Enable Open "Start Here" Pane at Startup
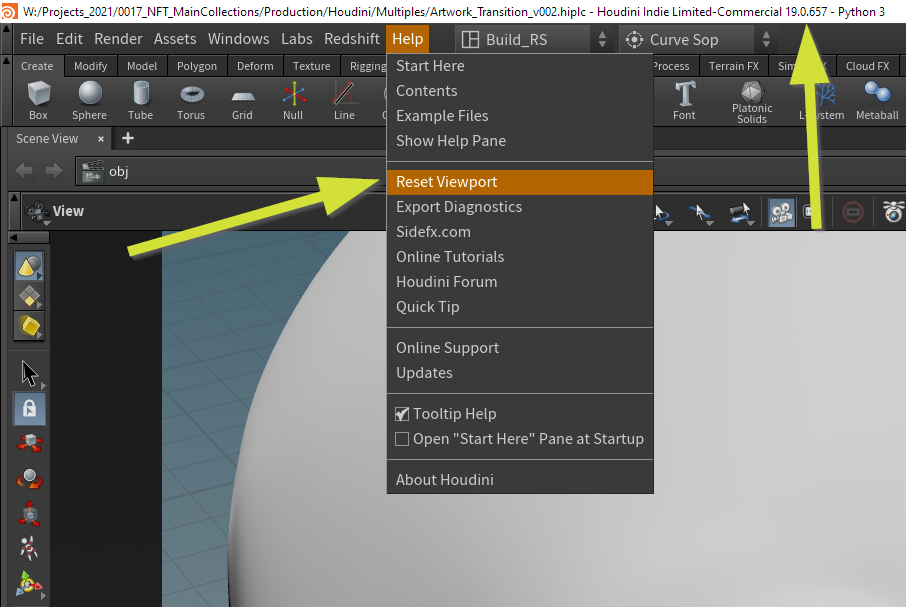This screenshot has height=607, width=906. 402,439
